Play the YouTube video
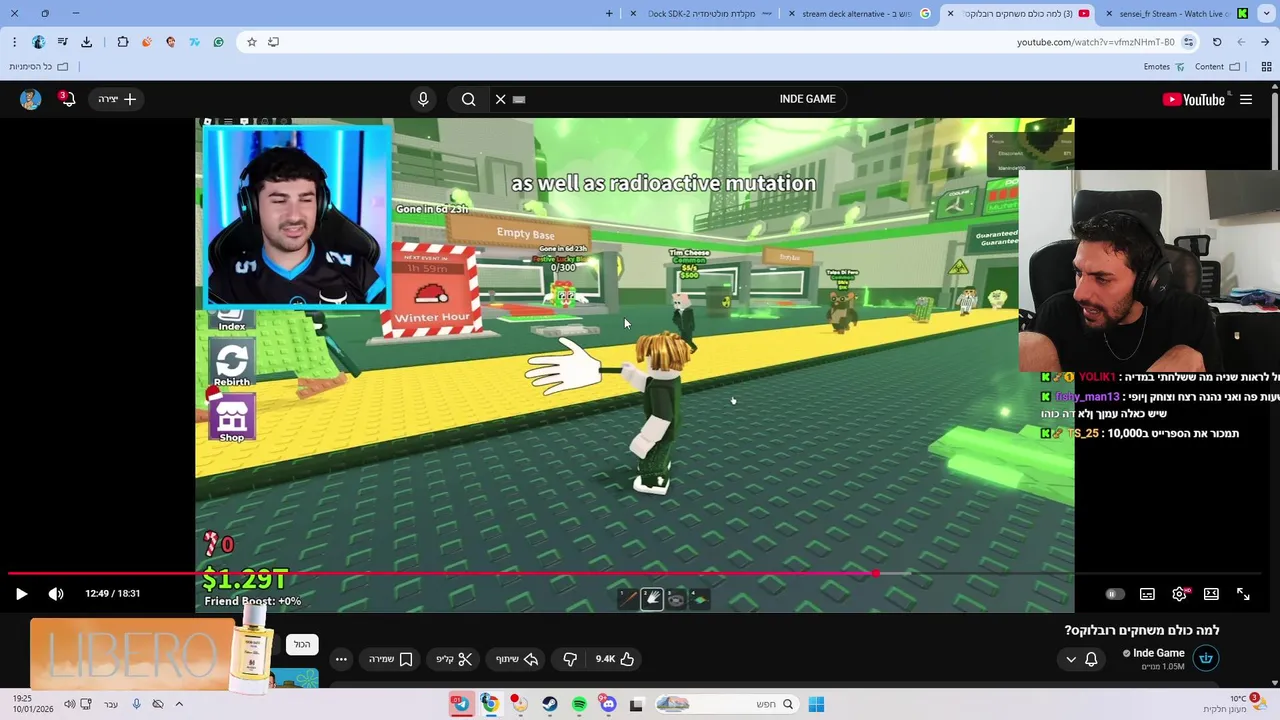Viewport: 1280px width, 720px height. tap(21, 594)
